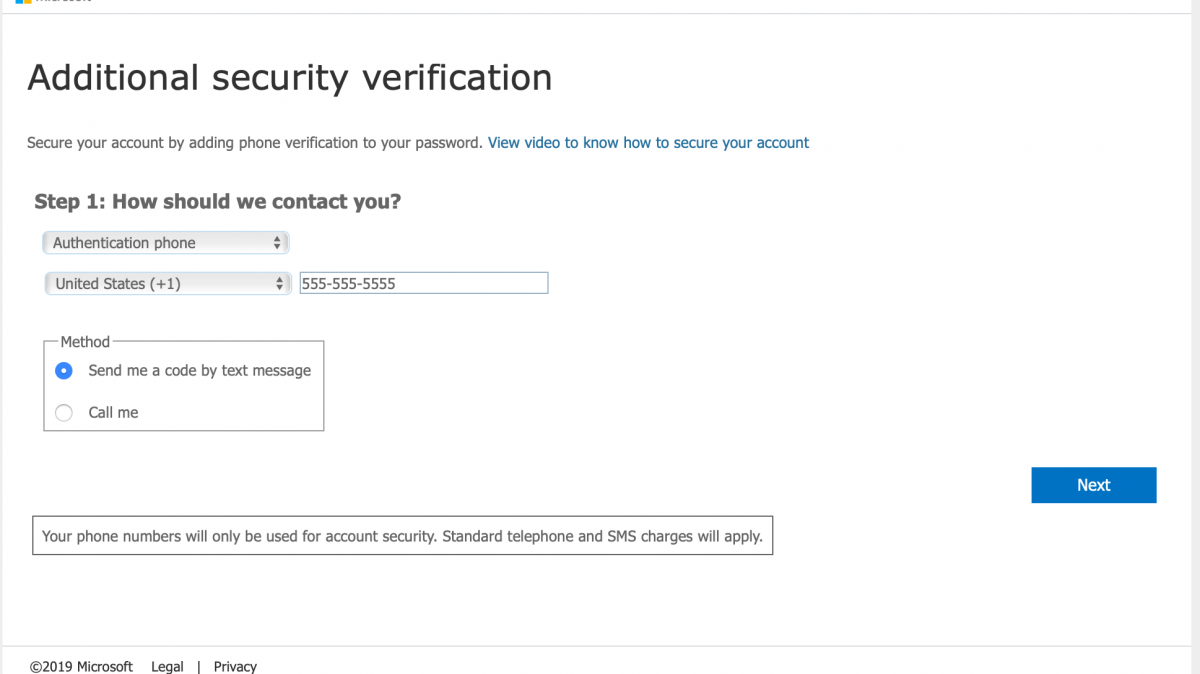Click the phone number field showing 555-555-5555
Image resolution: width=1200 pixels, height=674 pixels.
click(423, 284)
